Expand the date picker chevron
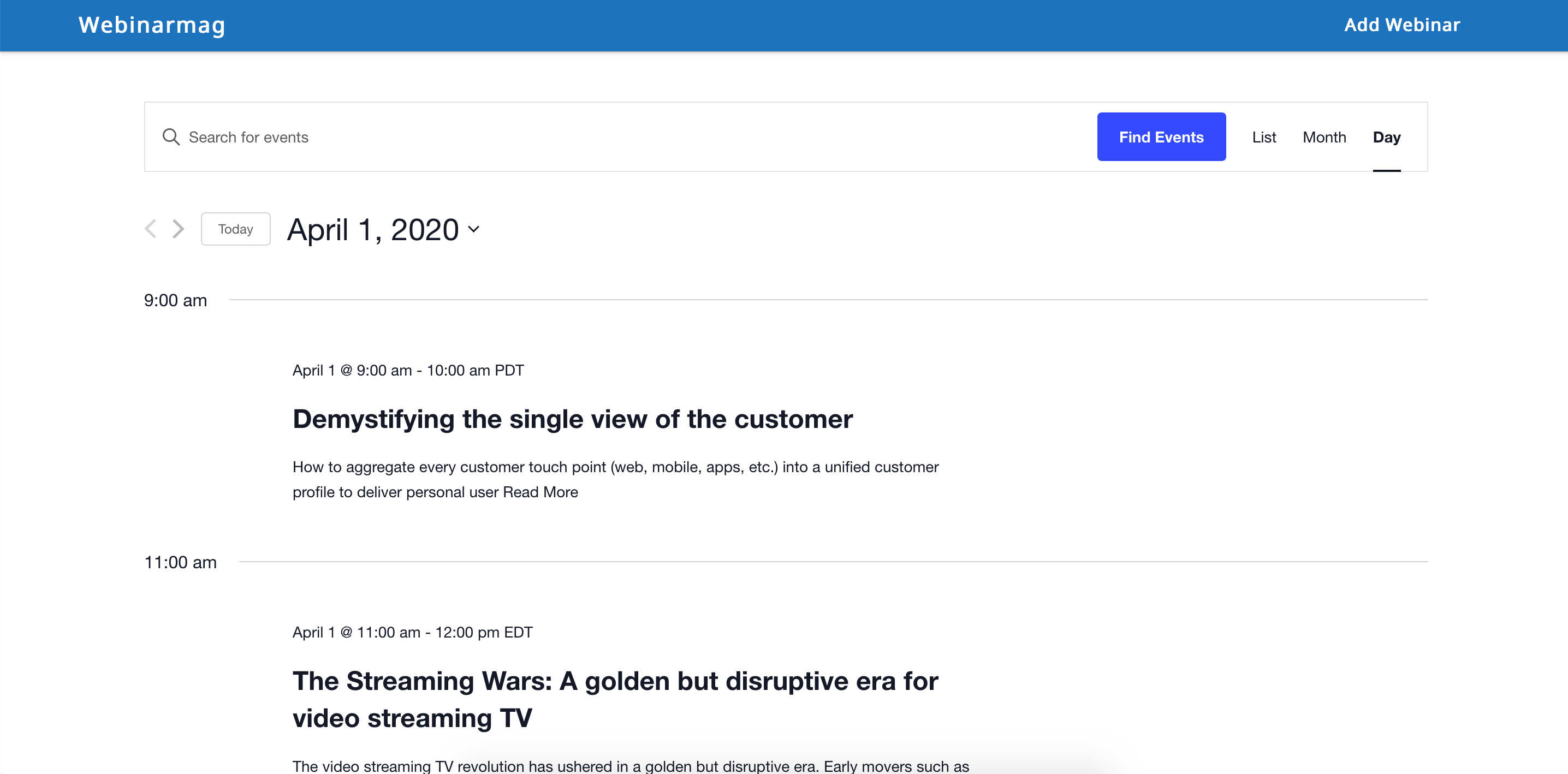 [x=473, y=229]
